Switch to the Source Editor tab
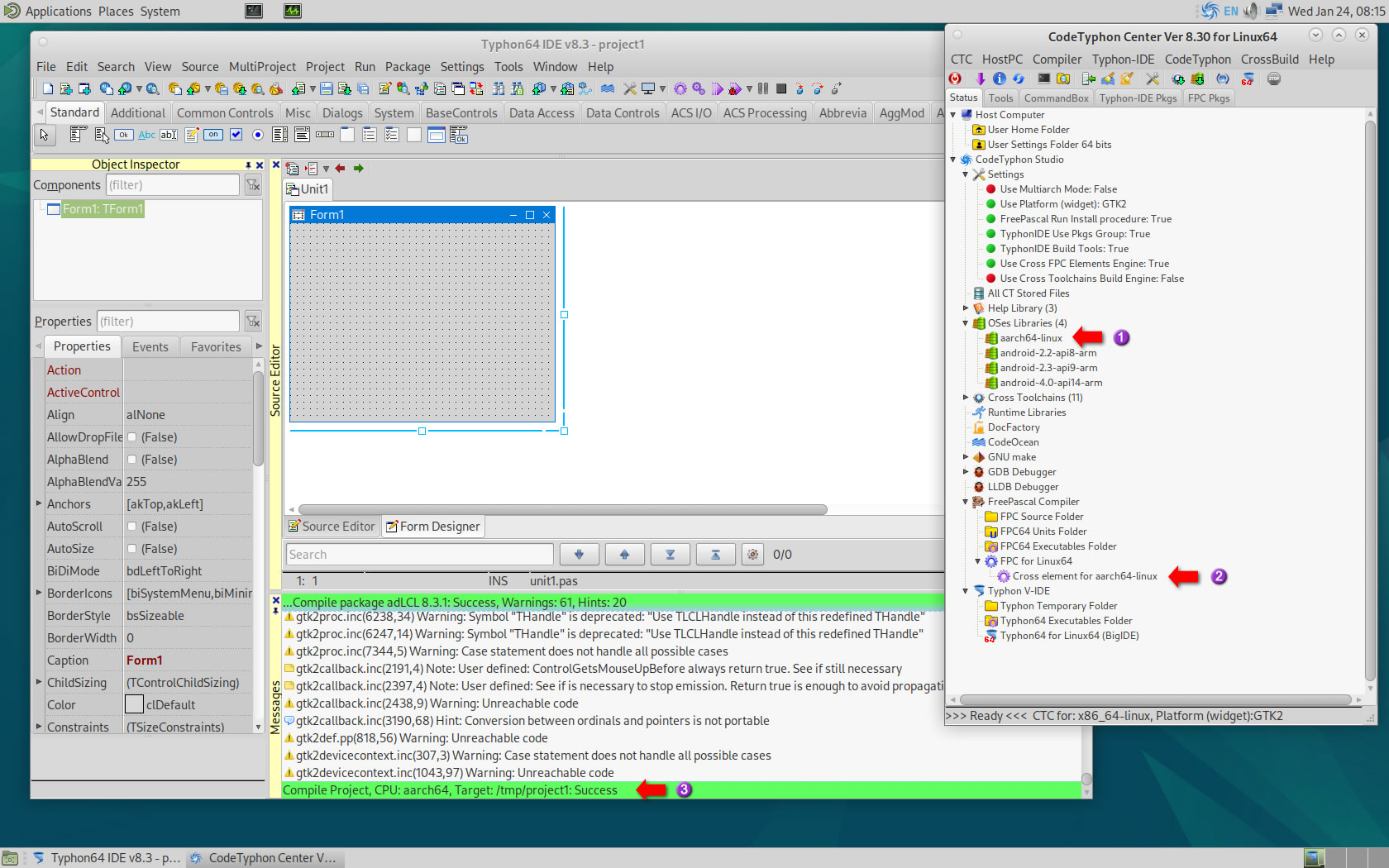 [332, 527]
